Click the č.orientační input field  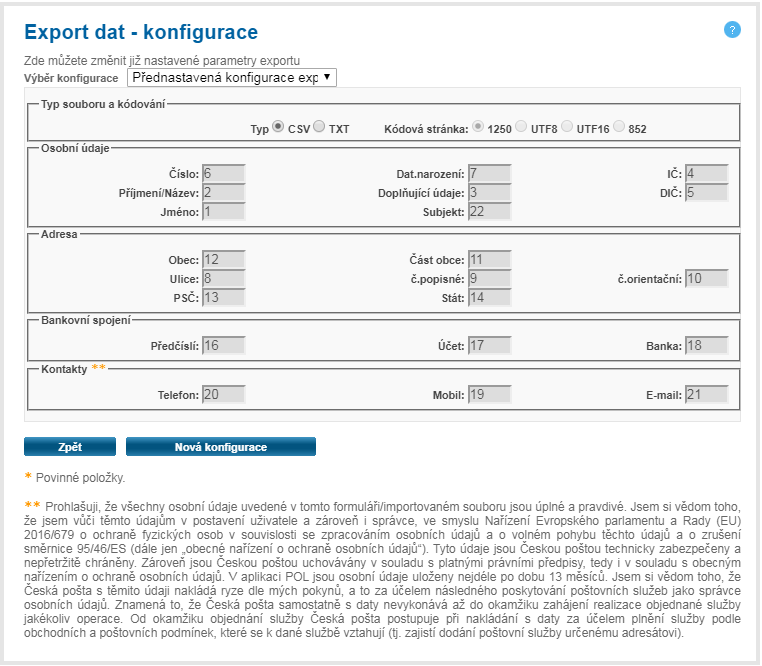[x=706, y=278]
